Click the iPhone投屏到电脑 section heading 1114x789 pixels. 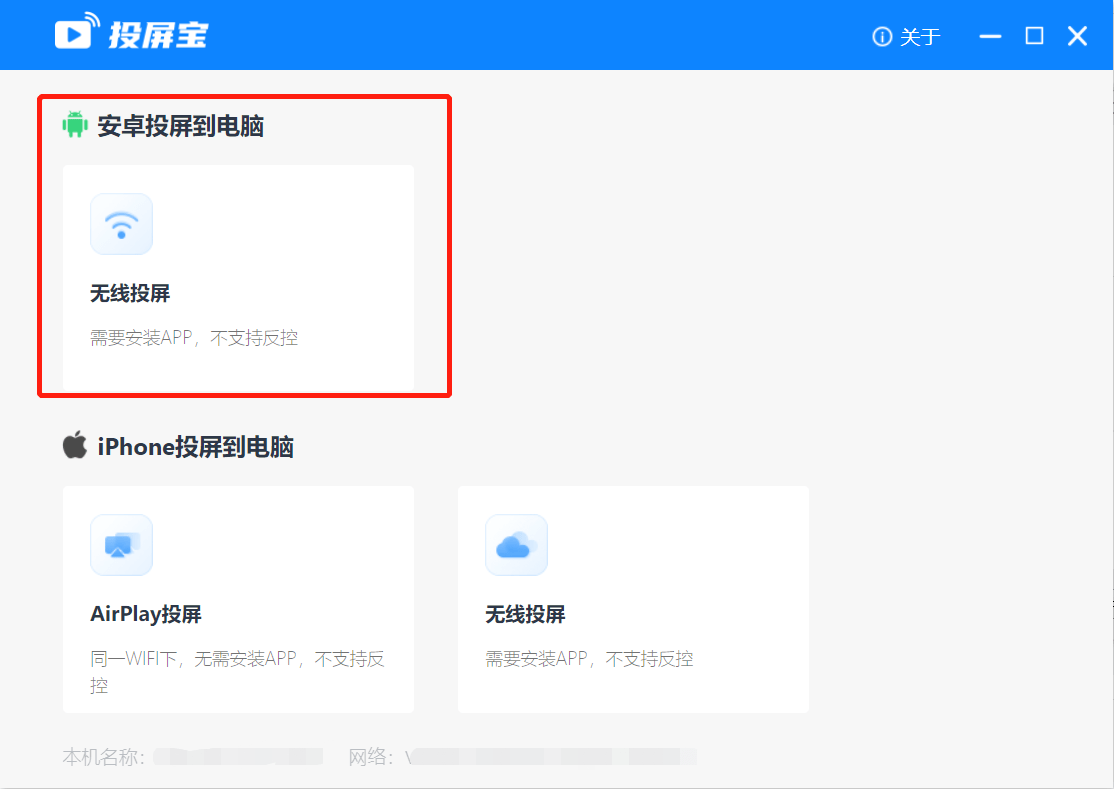point(195,447)
